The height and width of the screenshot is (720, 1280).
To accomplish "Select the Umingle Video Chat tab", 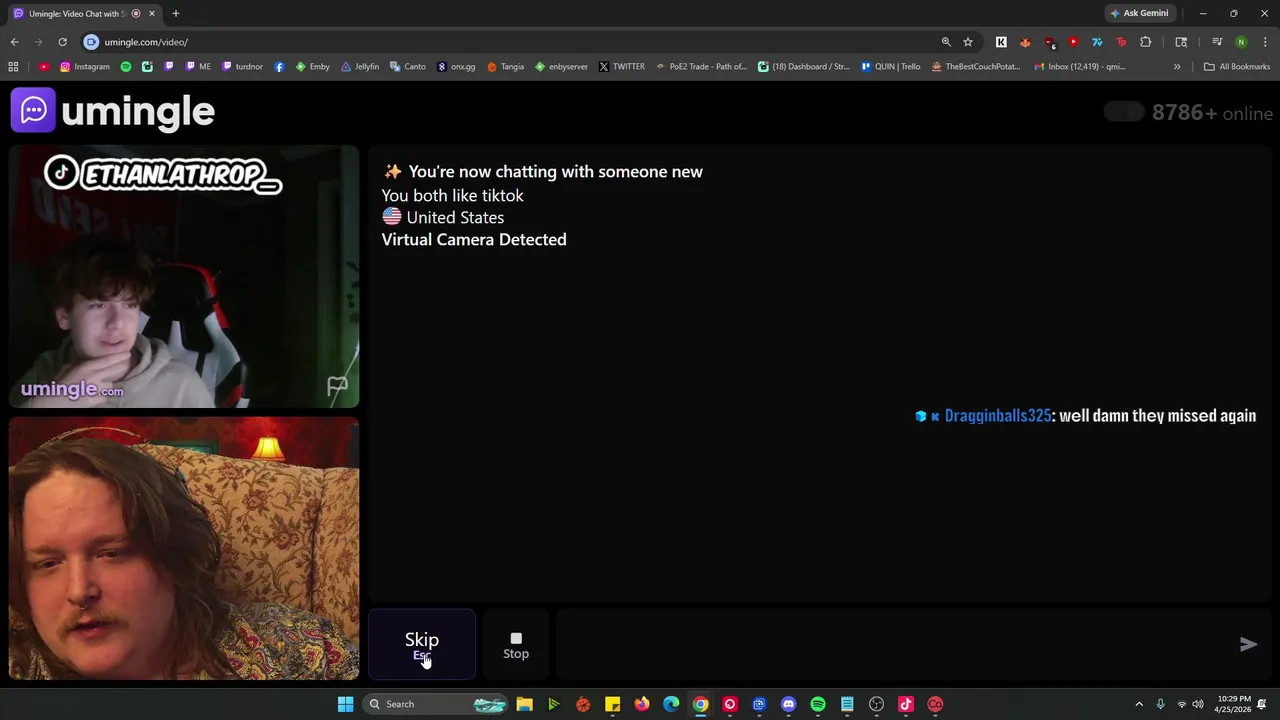I will (x=85, y=13).
